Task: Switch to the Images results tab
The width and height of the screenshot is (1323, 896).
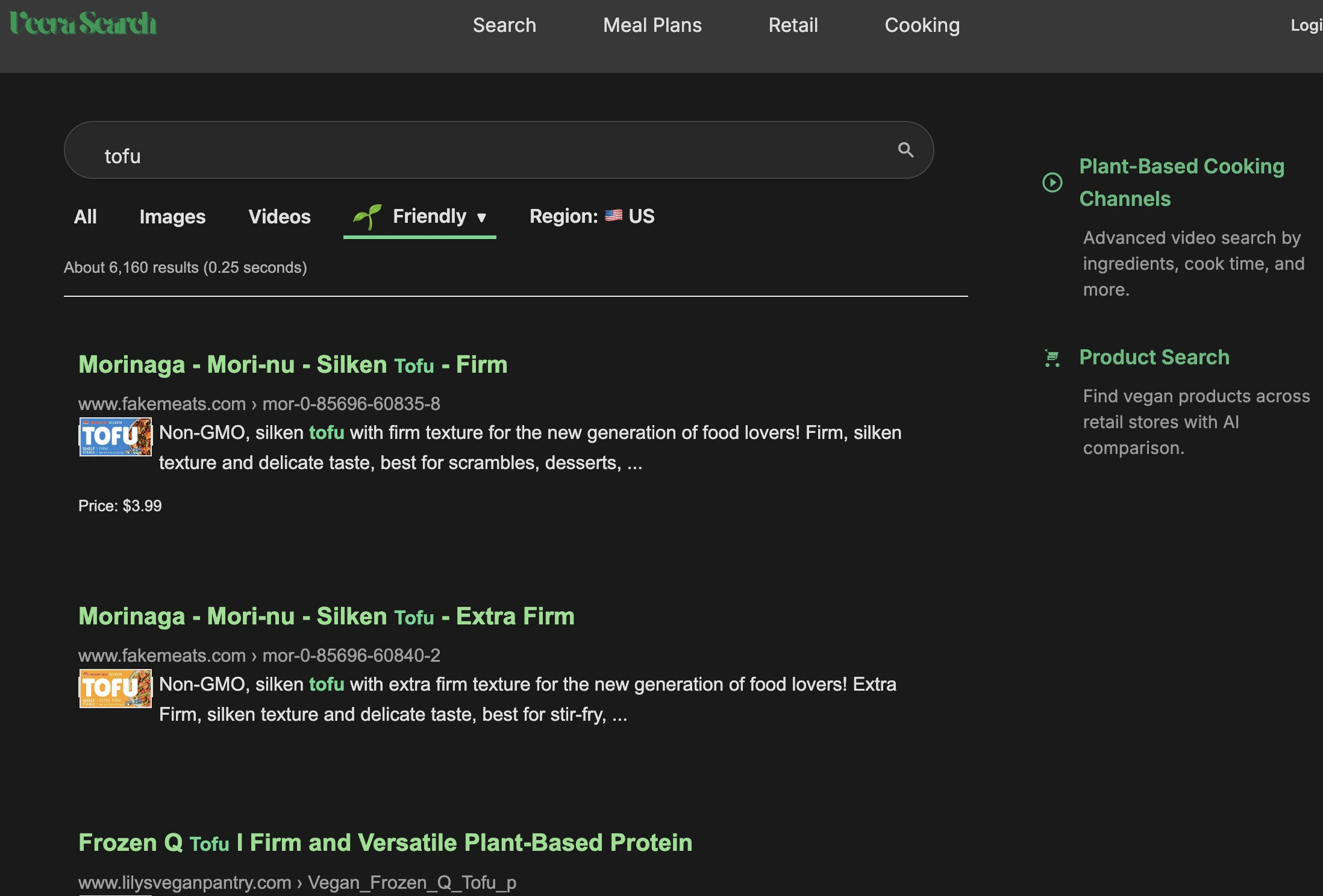Action: 172,217
